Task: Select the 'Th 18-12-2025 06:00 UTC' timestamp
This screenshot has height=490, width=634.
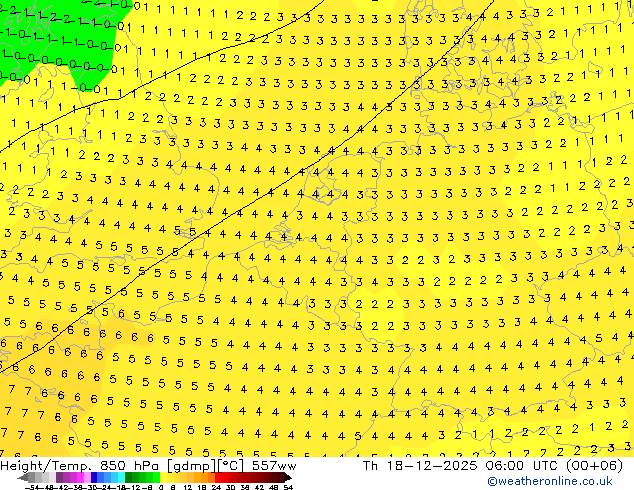Action: (x=462, y=466)
